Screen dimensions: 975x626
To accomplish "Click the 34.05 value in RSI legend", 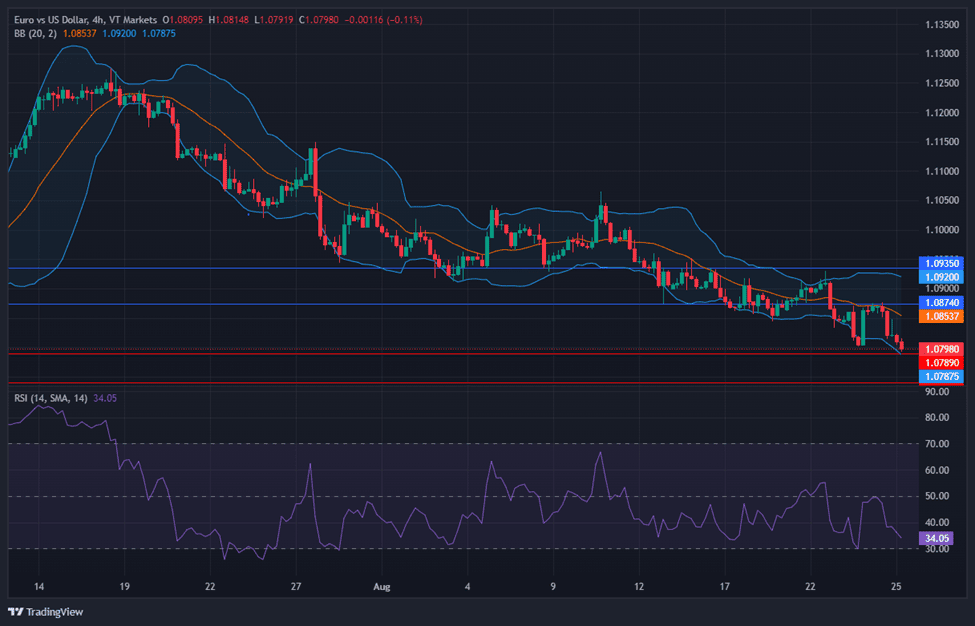I will pyautogui.click(x=105, y=398).
